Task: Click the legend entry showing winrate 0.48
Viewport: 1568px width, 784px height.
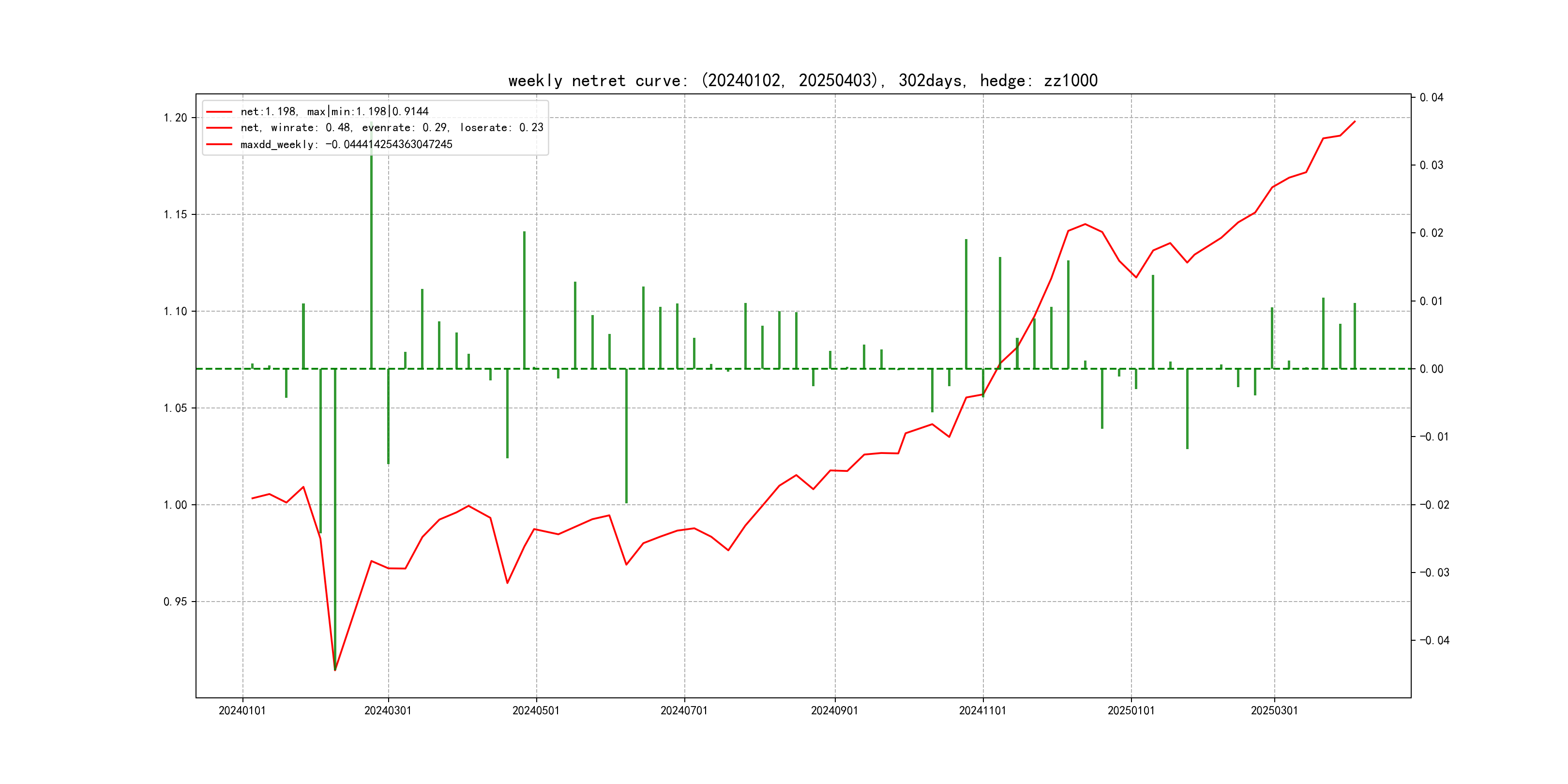Action: coord(392,128)
